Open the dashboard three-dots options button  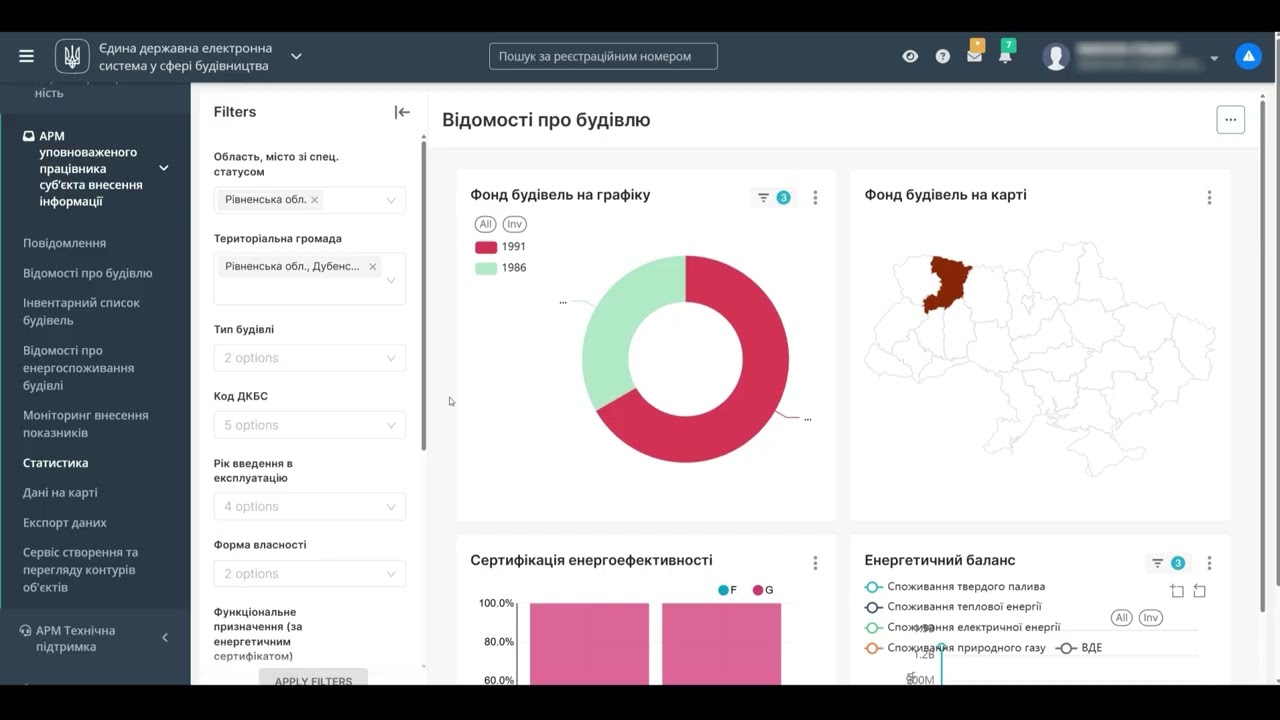[x=1230, y=120]
